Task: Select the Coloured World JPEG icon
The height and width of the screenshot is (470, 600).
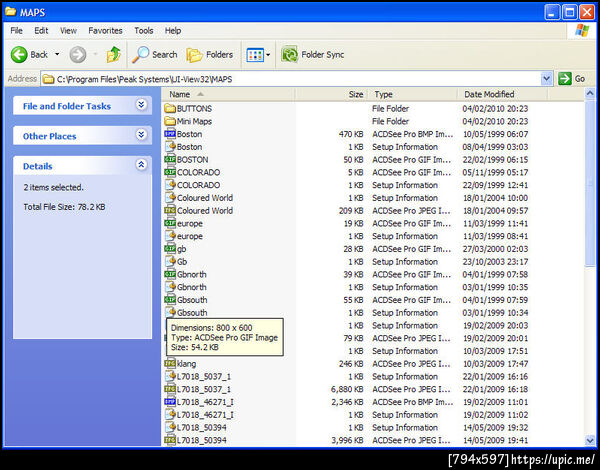Action: point(170,211)
